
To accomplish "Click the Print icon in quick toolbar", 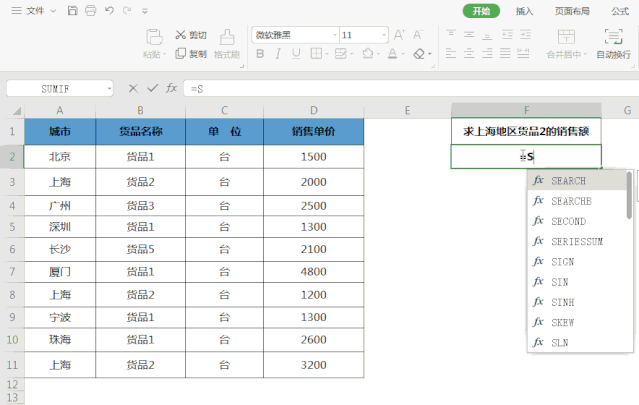I will 90,11.
